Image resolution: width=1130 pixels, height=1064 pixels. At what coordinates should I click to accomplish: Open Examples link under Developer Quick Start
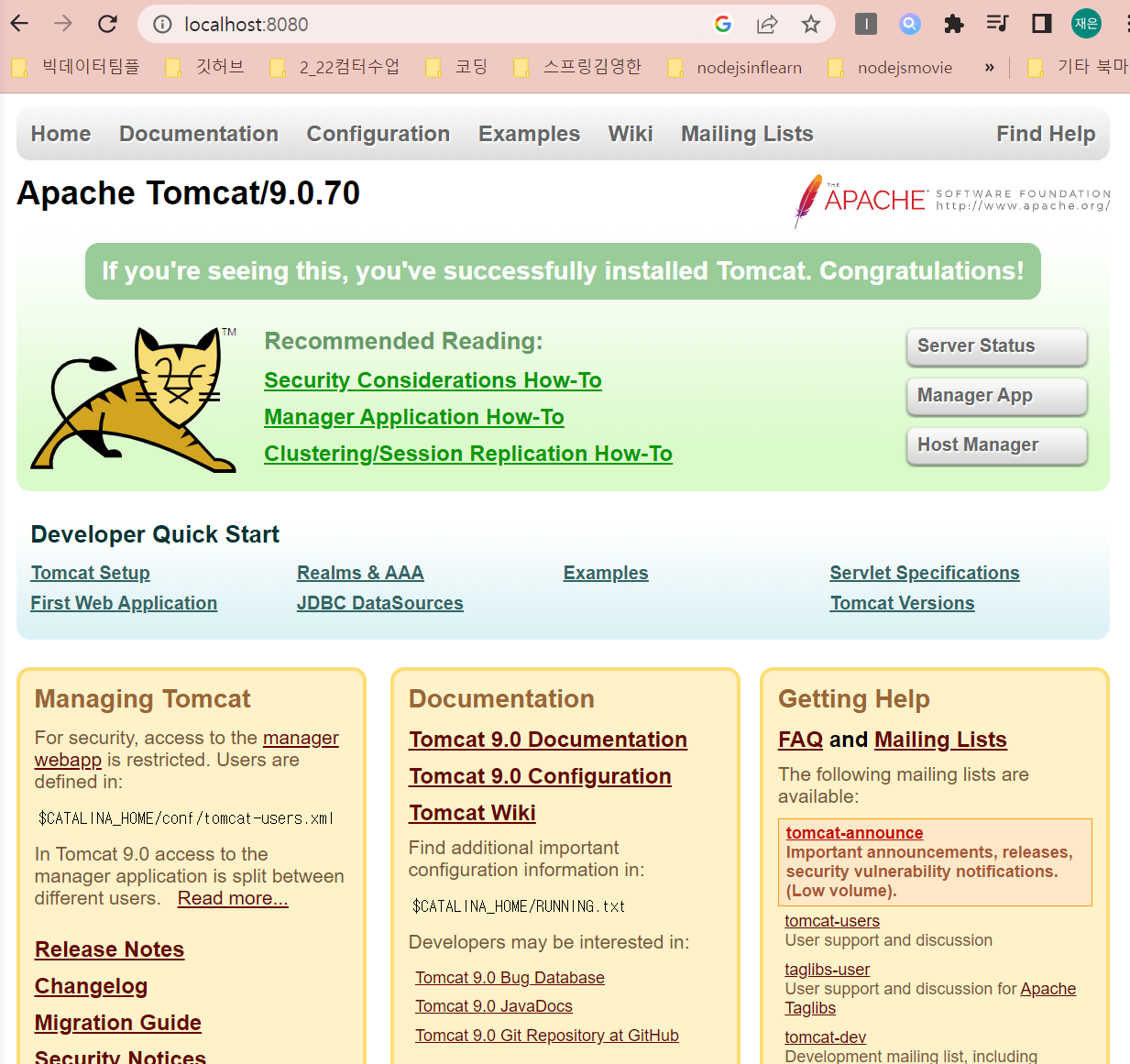click(x=606, y=573)
